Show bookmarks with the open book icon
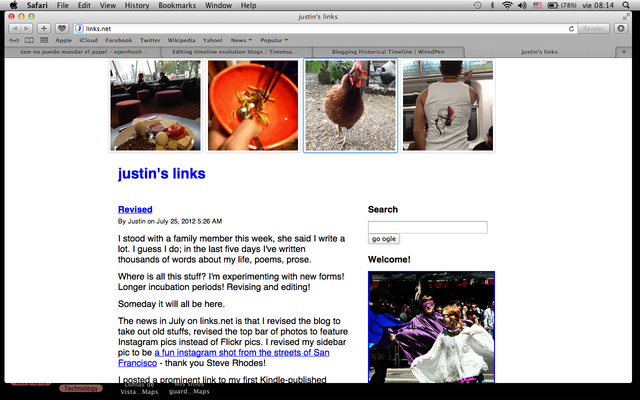 29,40
